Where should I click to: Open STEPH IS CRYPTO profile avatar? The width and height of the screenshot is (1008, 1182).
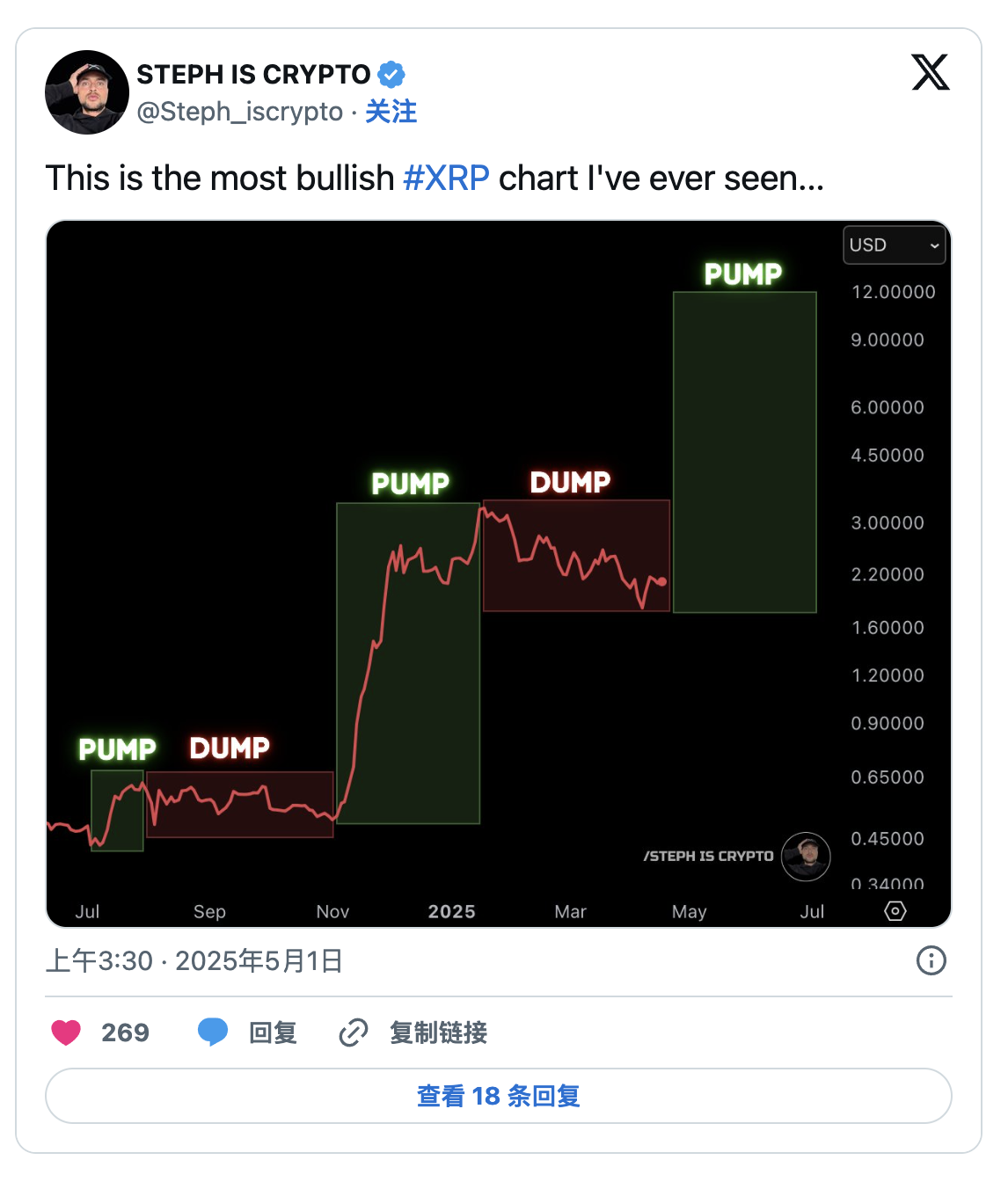[87, 92]
